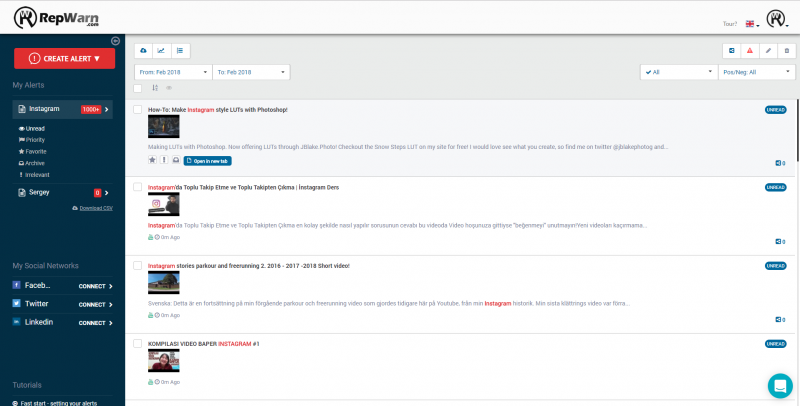Archive LUTs article with tray icon
This screenshot has height=406, width=800.
pyautogui.click(x=176, y=160)
